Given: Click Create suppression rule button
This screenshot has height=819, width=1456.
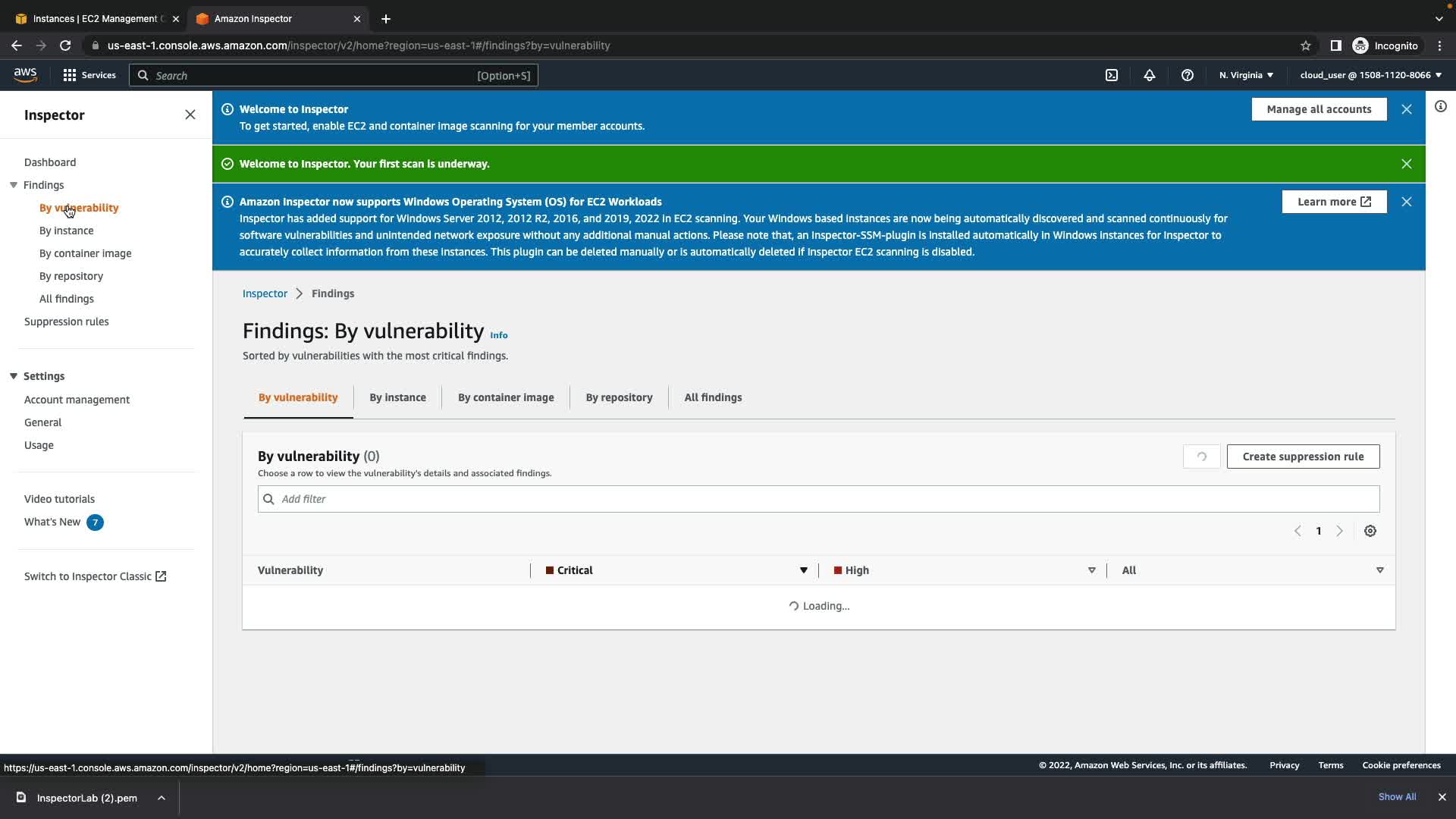Looking at the screenshot, I should [x=1303, y=457].
